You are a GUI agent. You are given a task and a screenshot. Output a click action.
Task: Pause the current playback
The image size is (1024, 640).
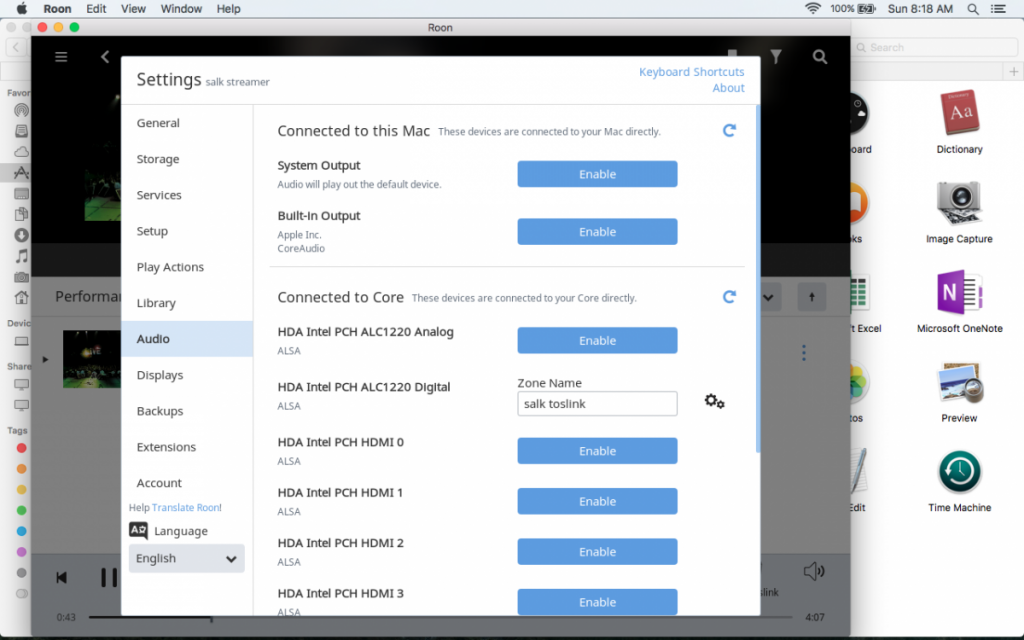click(x=109, y=577)
